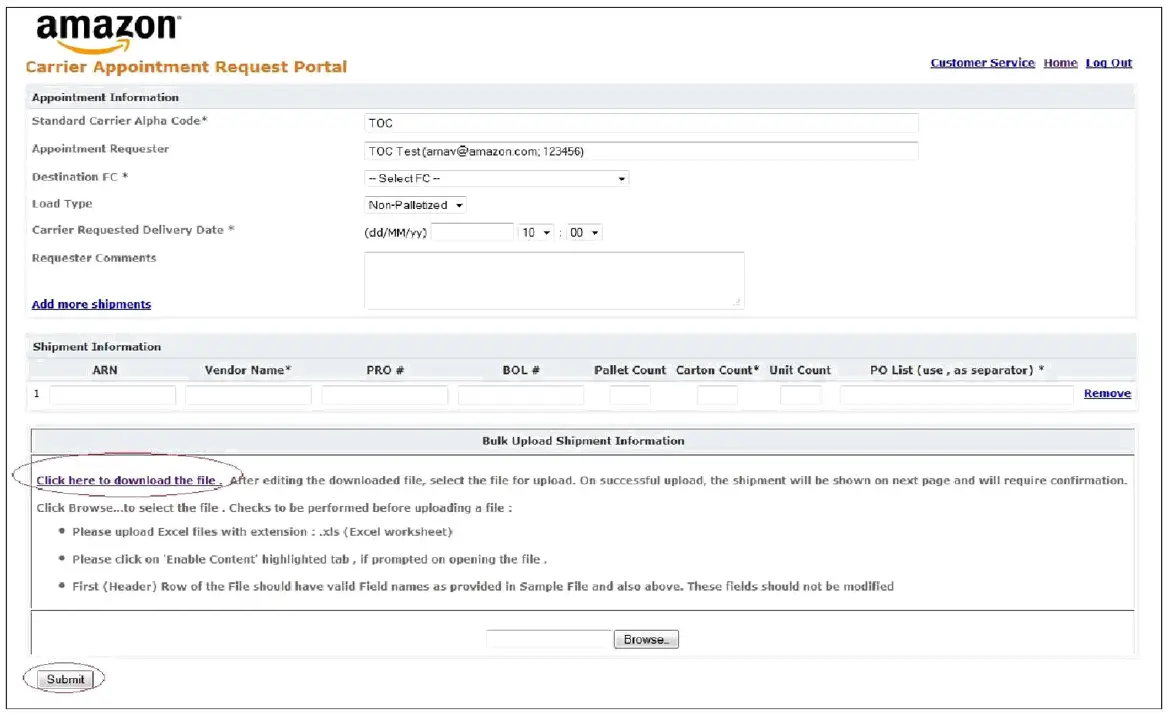The width and height of the screenshot is (1168, 720).
Task: Open the minutes dropdown showing 00
Action: [x=585, y=231]
